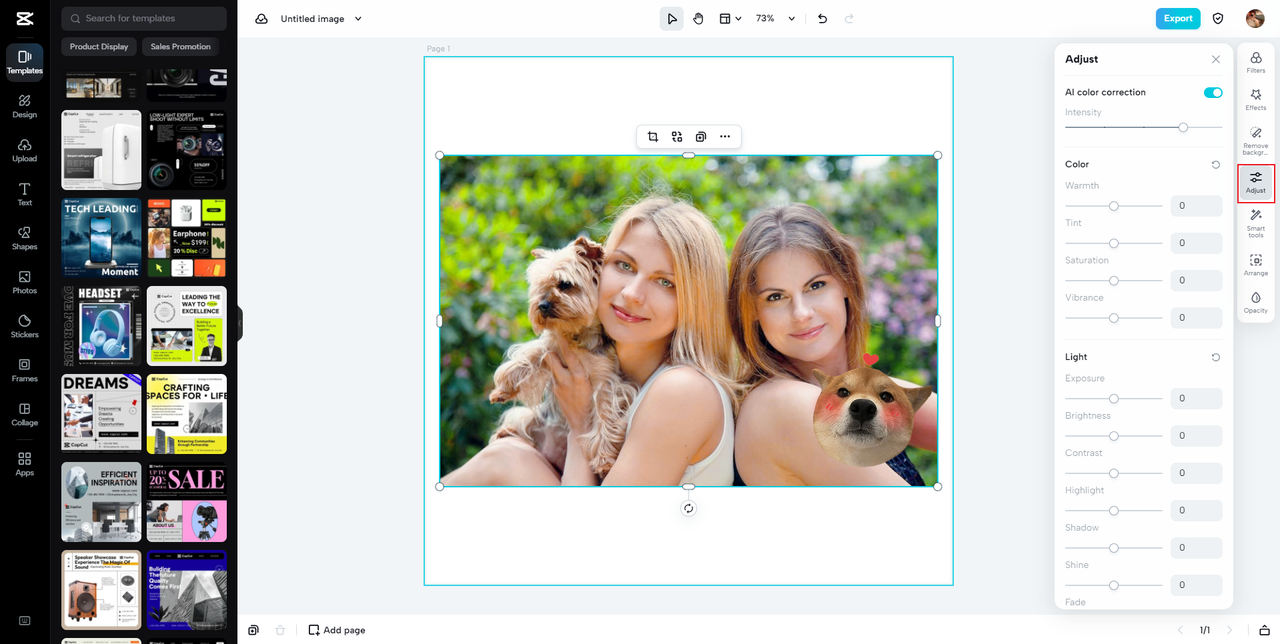Select the pointer selection tool
The image size is (1280, 644).
click(672, 18)
